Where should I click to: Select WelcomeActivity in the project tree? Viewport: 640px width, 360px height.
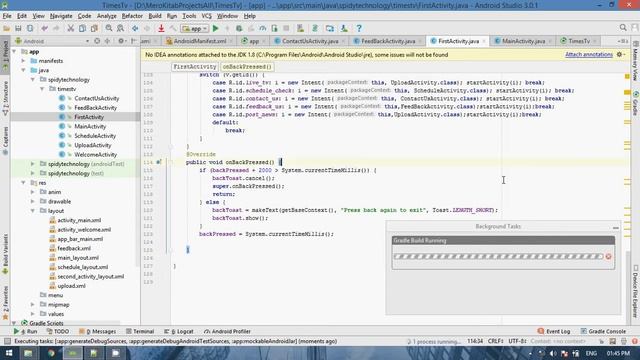[x=96, y=155]
